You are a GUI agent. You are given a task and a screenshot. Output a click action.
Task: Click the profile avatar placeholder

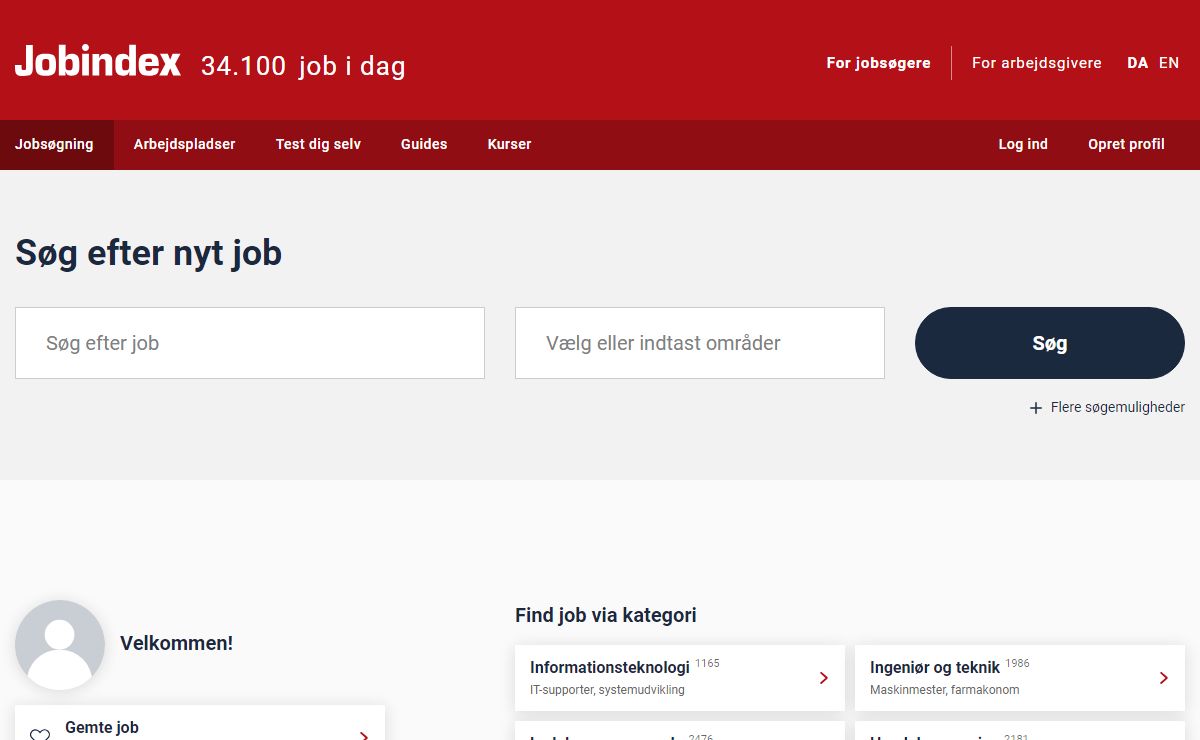[x=60, y=645]
